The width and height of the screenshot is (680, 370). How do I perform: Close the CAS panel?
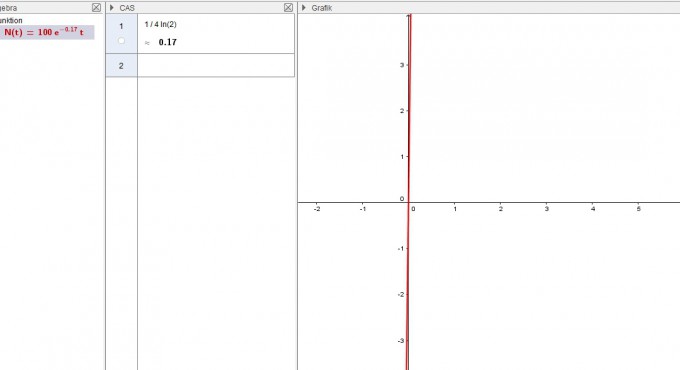coord(288,7)
